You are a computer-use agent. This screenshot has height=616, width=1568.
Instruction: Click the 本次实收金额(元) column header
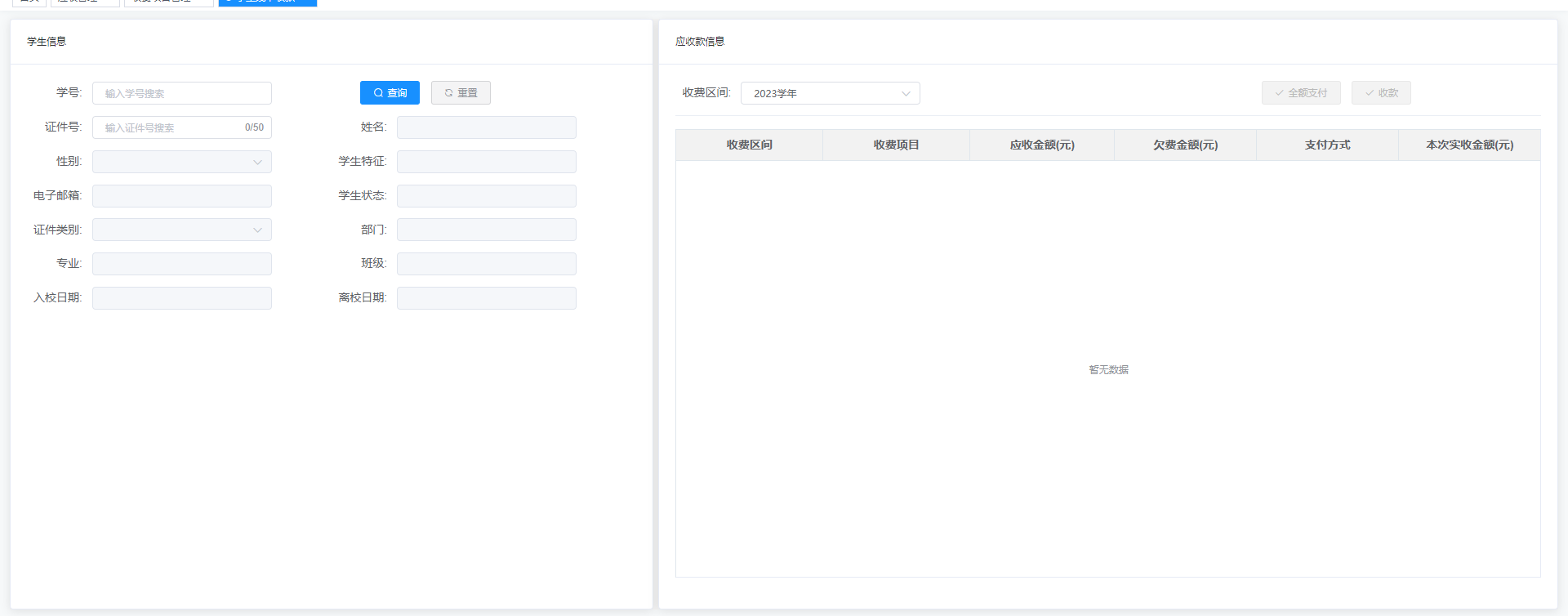(1470, 145)
